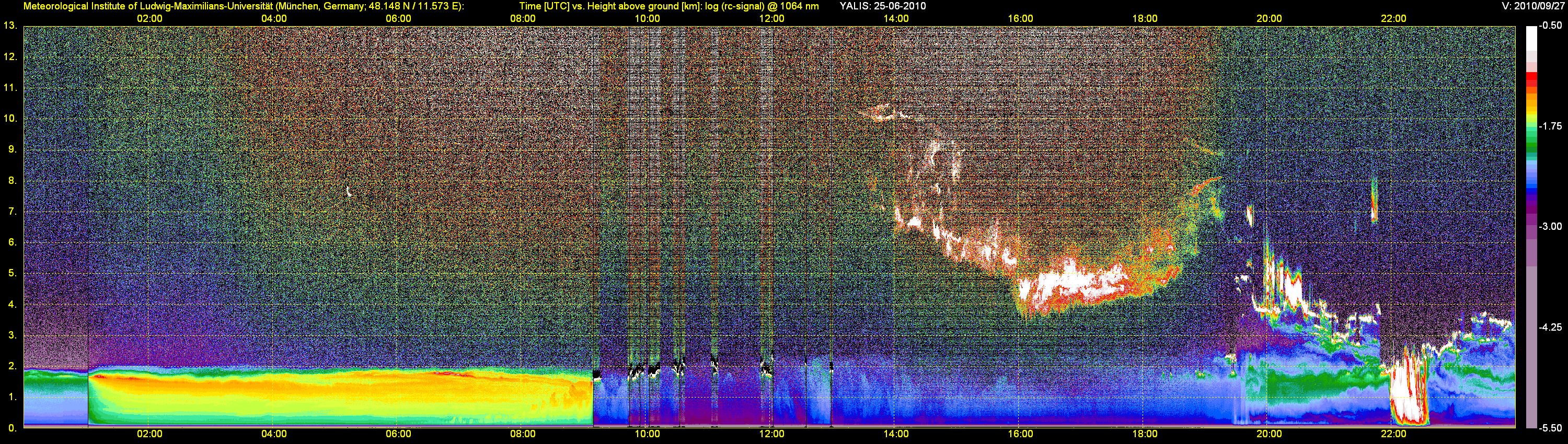Click the top axis 22:00 time label
Viewport: 1568px width, 444px height.
(x=1393, y=19)
